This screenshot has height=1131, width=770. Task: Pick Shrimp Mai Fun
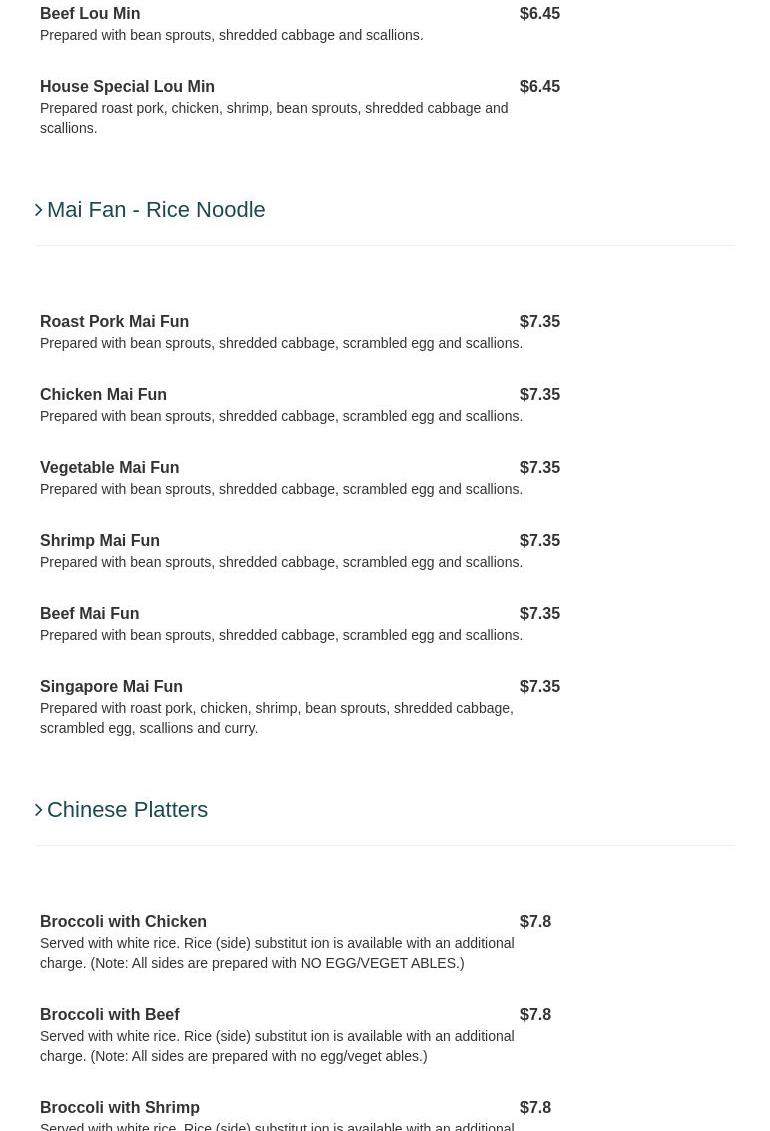pos(100,541)
